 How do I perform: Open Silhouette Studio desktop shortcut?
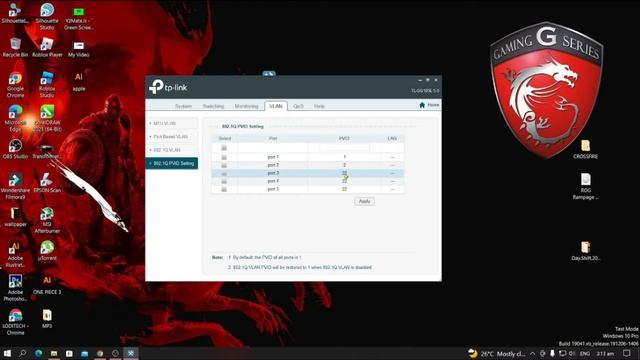tap(47, 16)
